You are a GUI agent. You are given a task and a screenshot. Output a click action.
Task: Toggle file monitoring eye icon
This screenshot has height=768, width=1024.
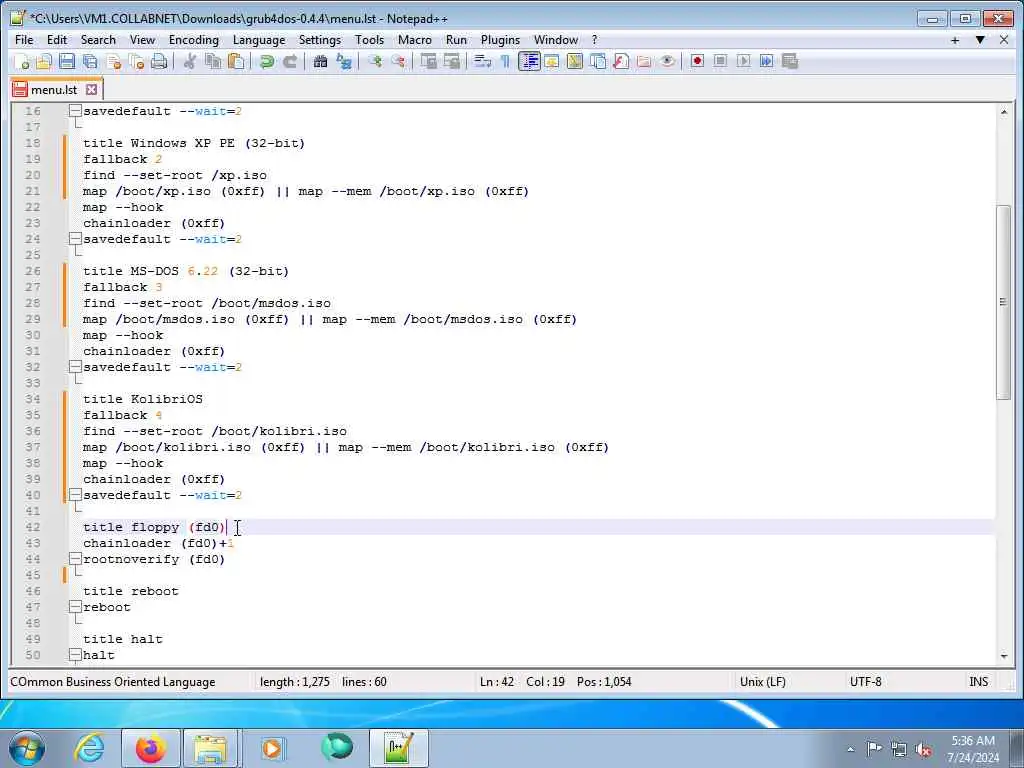(667, 61)
